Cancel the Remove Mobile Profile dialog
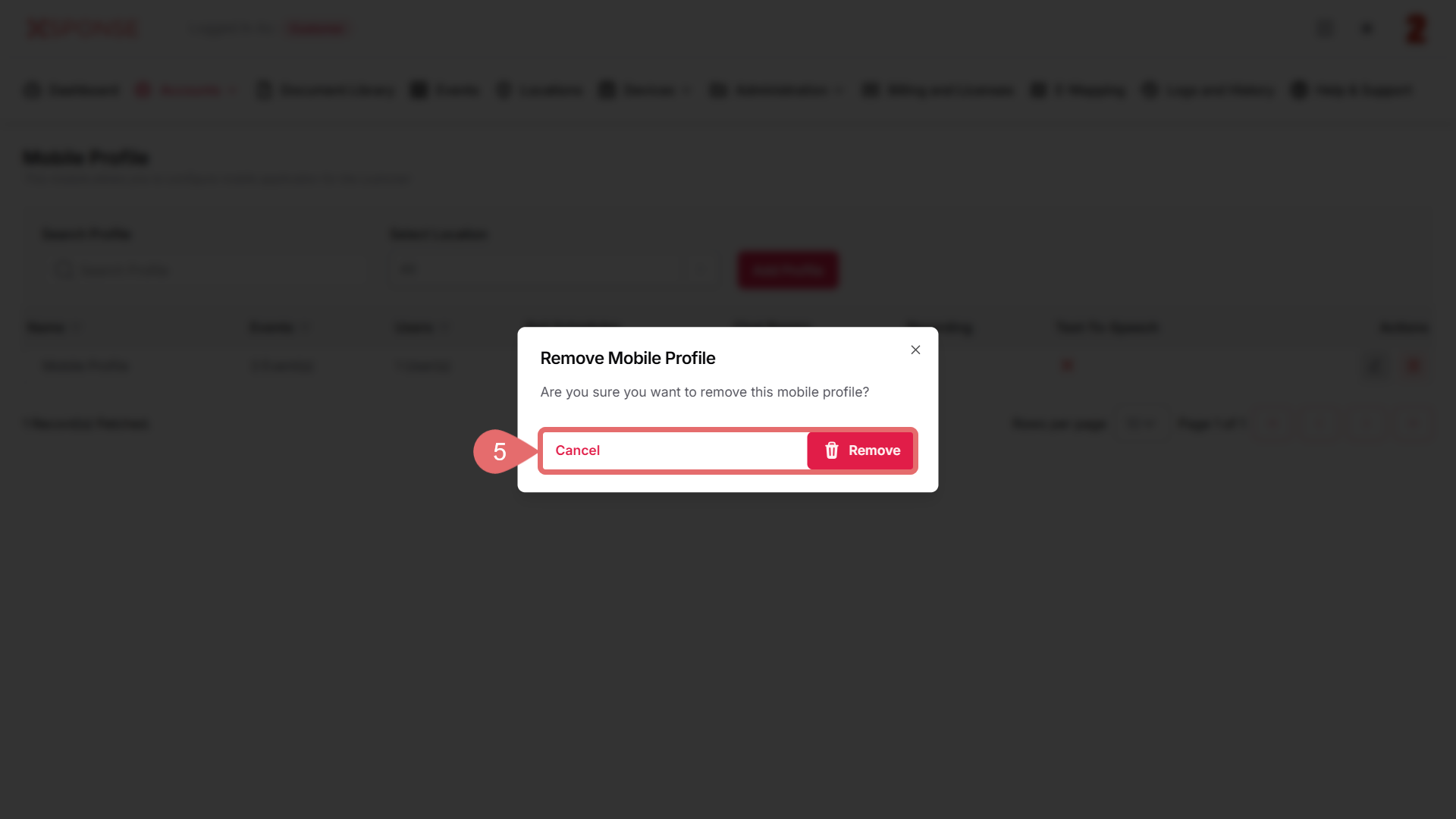The image size is (1456, 819). pos(577,450)
